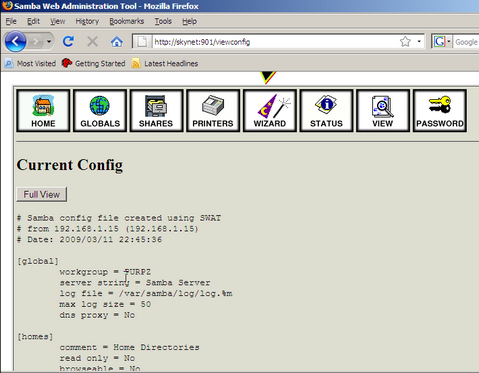Open the GLOBALS settings icon
Screen dimensions: 479x373
pyautogui.click(x=100, y=111)
